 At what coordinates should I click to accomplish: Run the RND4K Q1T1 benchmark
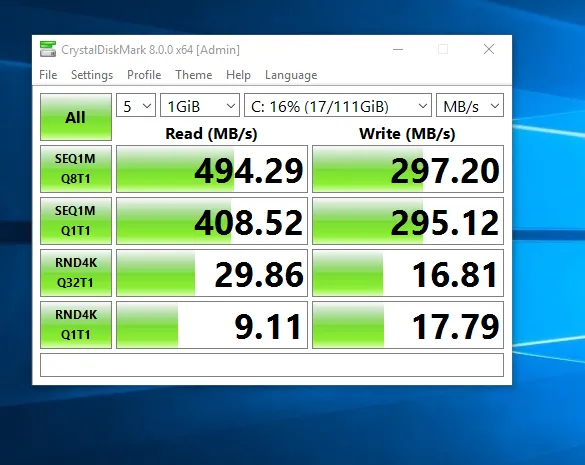point(76,325)
